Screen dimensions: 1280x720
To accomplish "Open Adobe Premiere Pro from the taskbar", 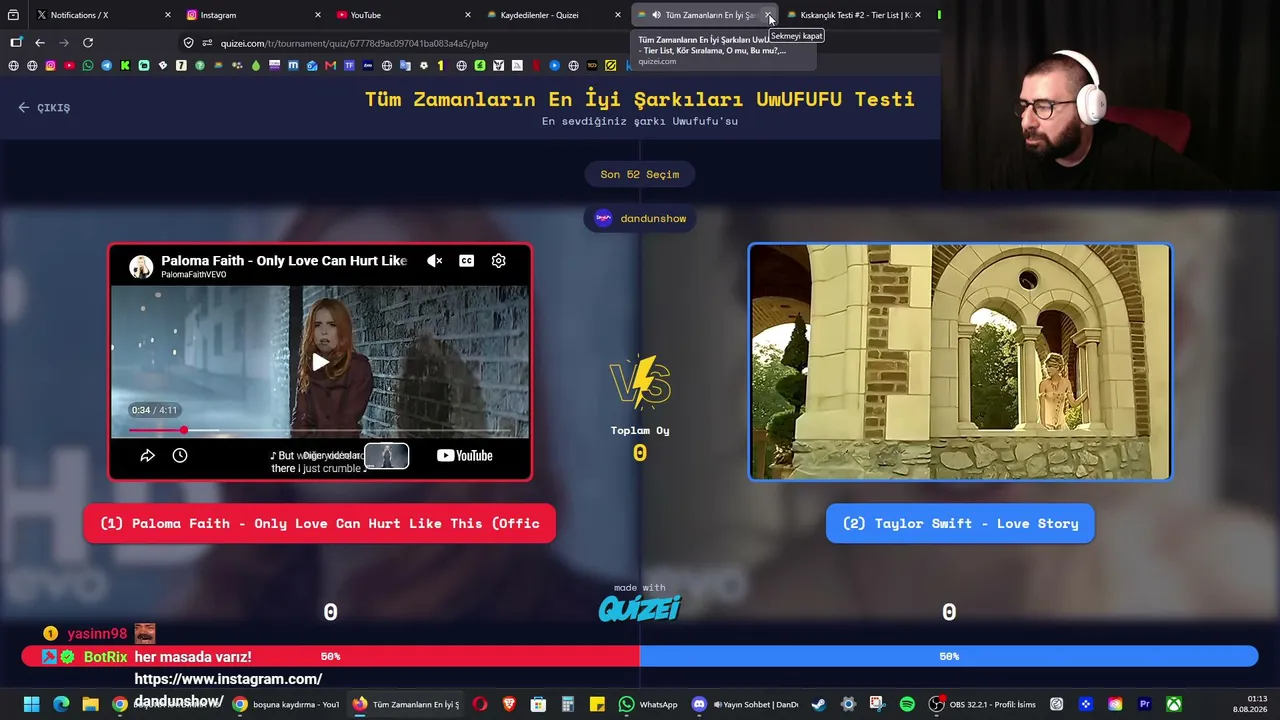I will click(1145, 704).
